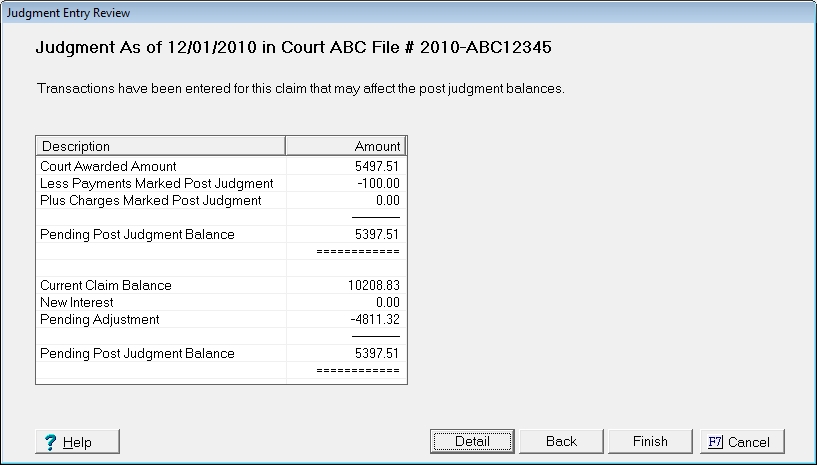Go Back to the previous step
Viewport: 817px width, 465px height.
tap(561, 441)
